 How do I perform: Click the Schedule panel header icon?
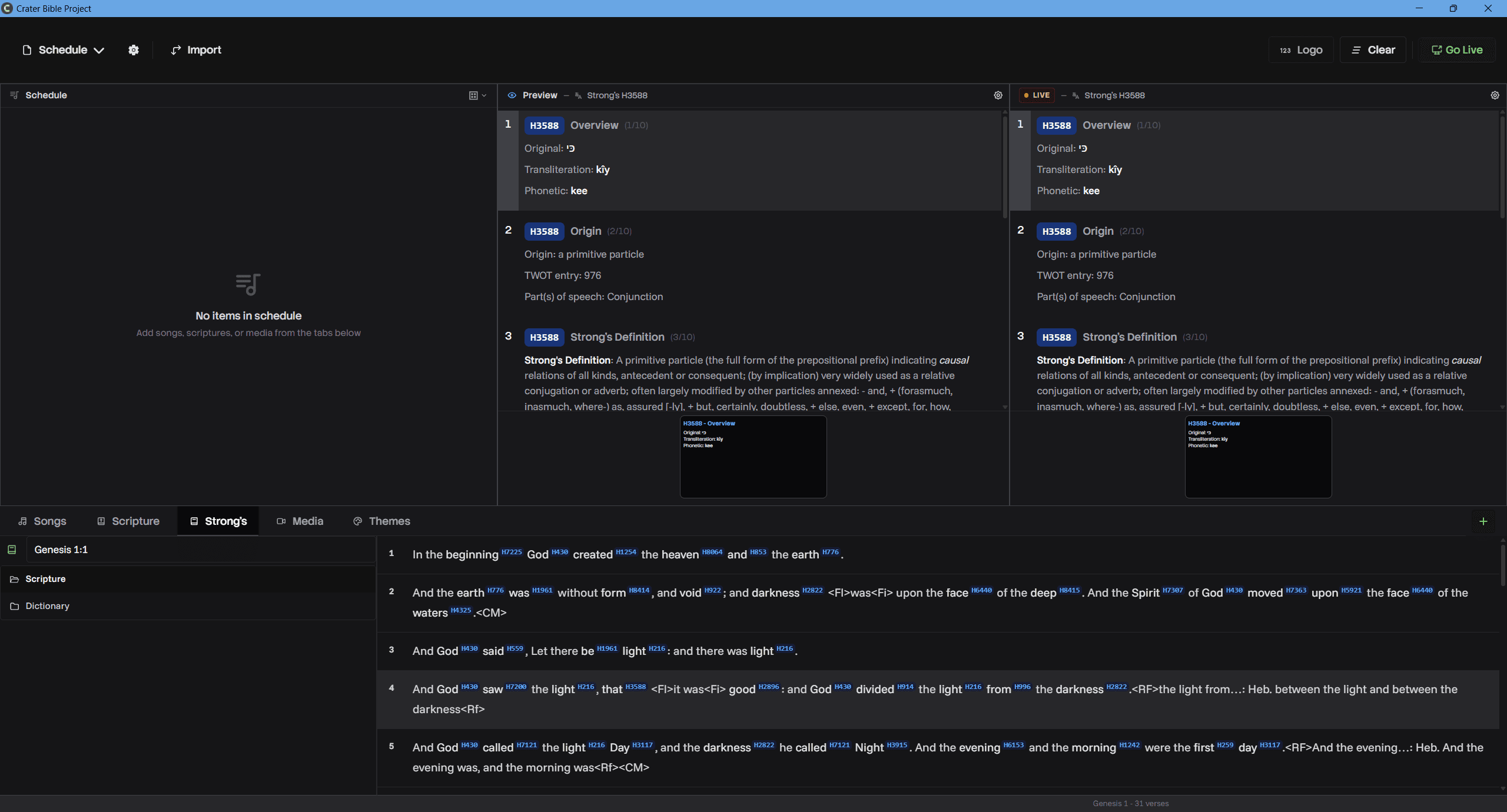click(x=15, y=95)
